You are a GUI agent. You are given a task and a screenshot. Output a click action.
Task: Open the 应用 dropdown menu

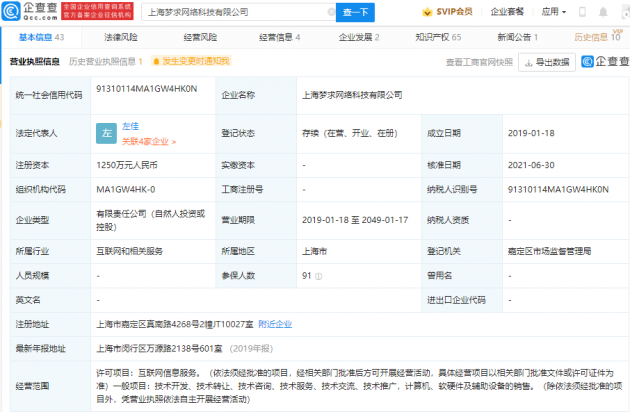[x=582, y=13]
